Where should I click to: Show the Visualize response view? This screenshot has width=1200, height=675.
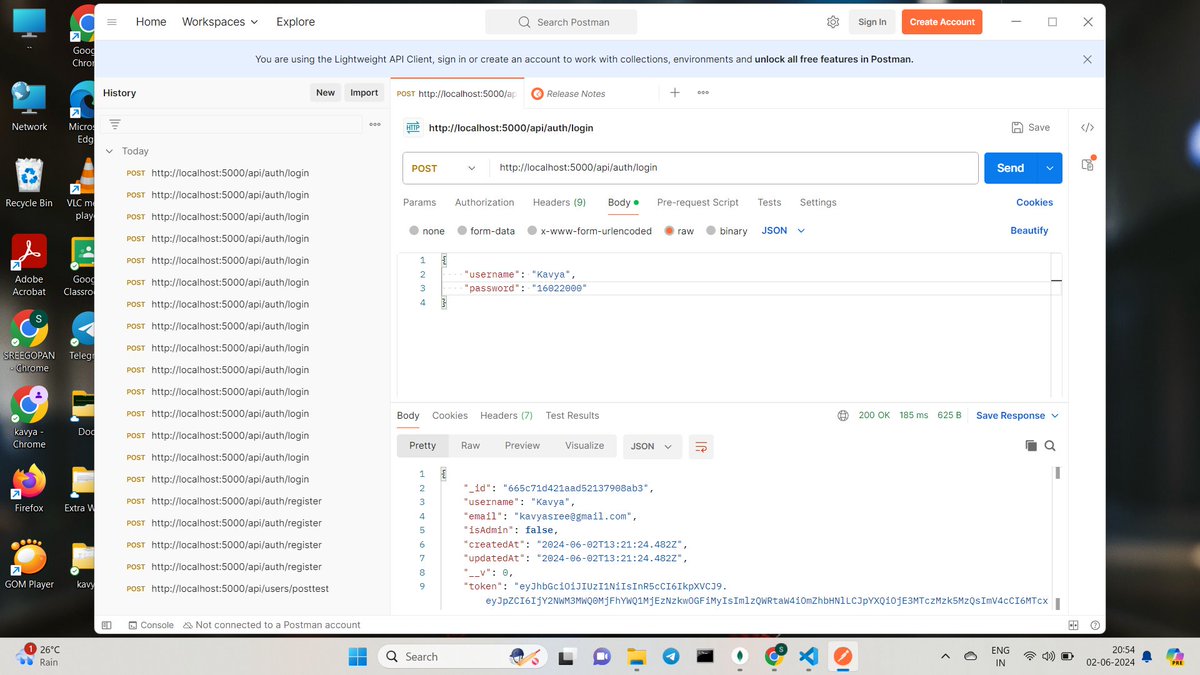point(584,446)
